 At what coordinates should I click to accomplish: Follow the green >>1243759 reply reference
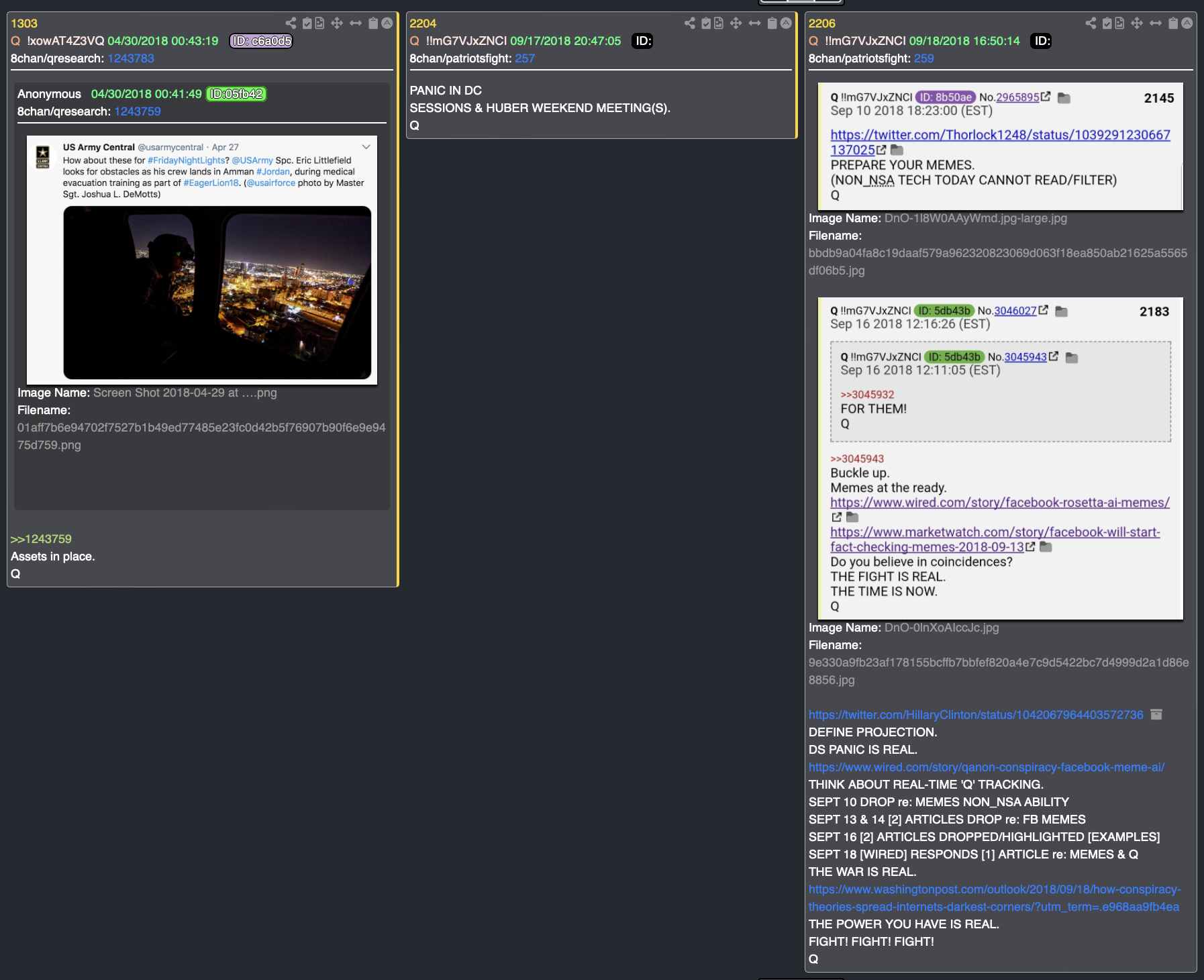pyautogui.click(x=41, y=539)
